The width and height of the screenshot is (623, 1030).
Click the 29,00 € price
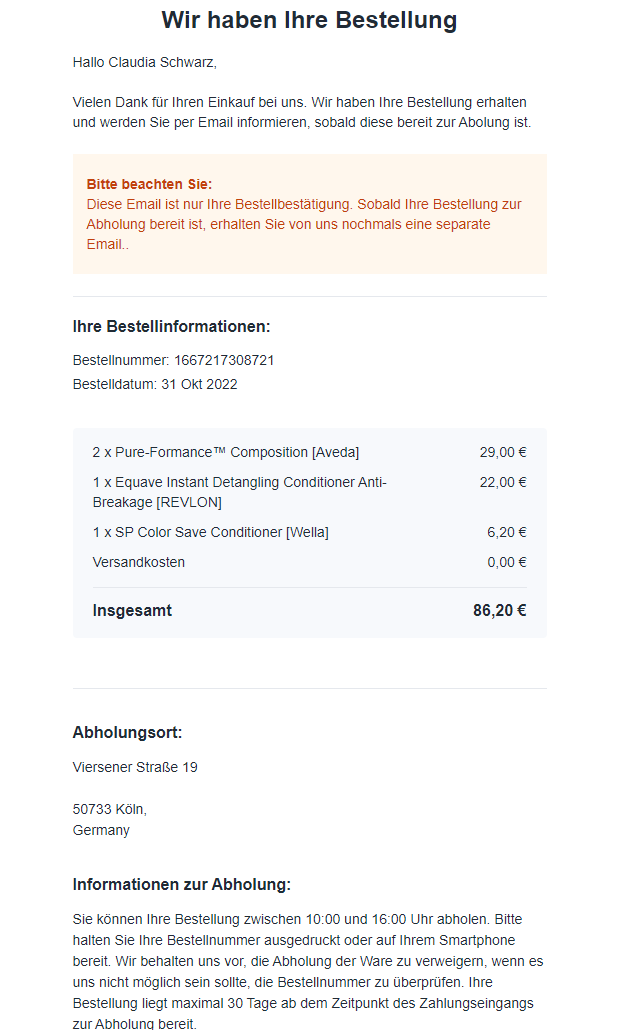503,453
